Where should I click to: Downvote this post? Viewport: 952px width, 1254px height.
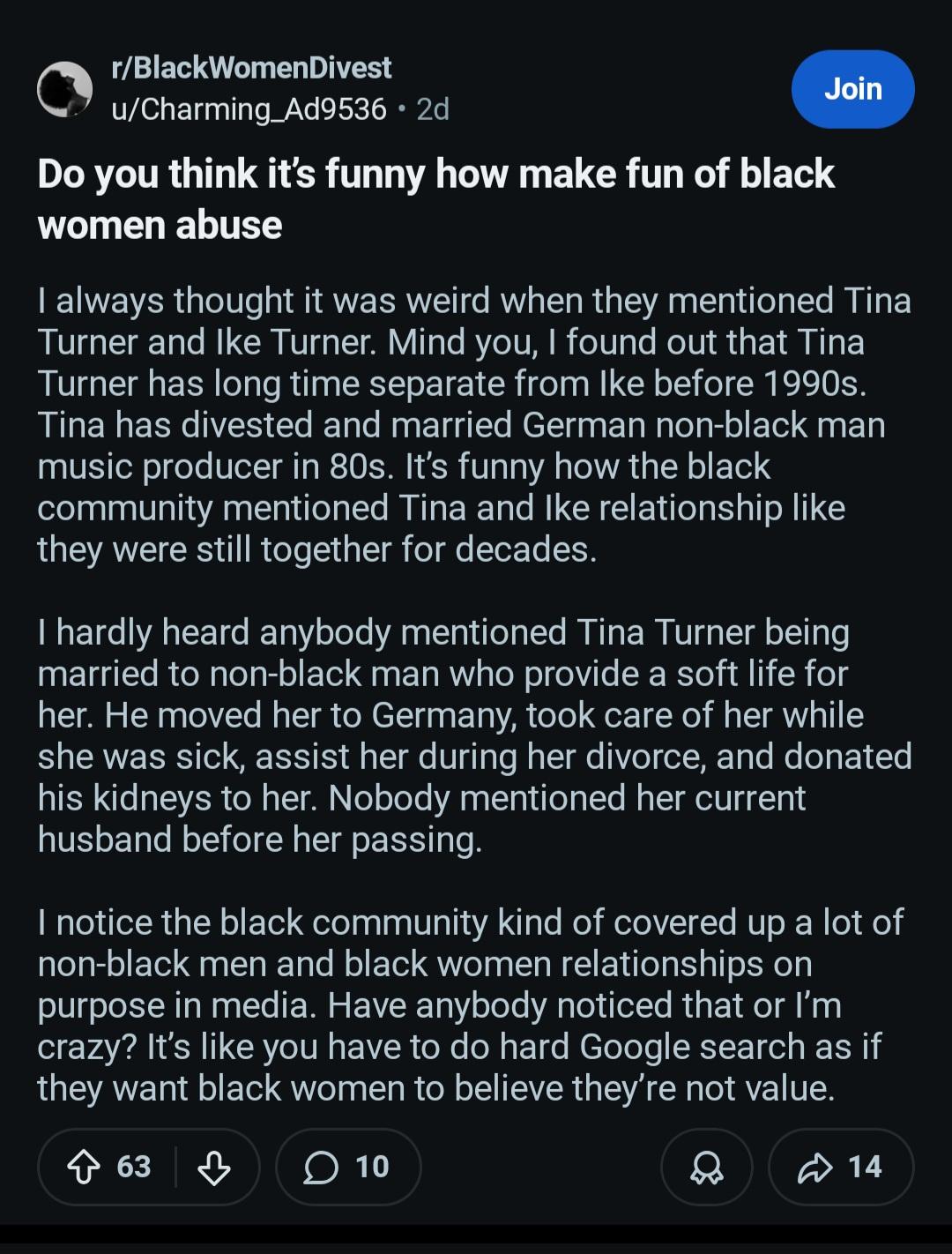click(213, 1168)
